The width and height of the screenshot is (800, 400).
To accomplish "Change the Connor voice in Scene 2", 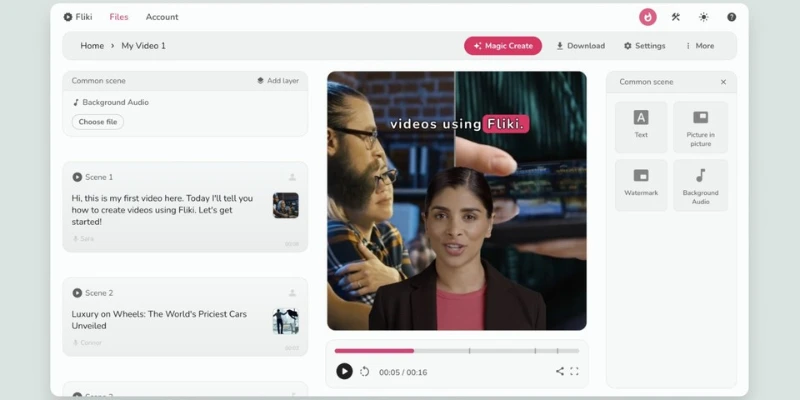I will [x=87, y=342].
